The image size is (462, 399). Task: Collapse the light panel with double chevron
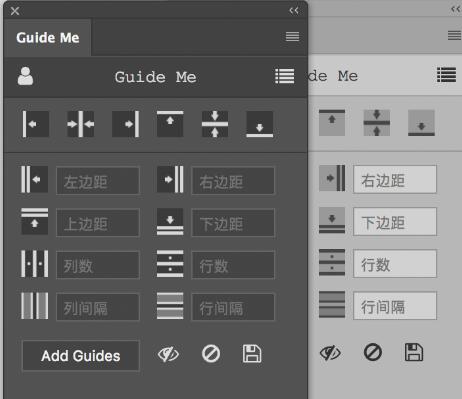pyautogui.click(x=456, y=9)
